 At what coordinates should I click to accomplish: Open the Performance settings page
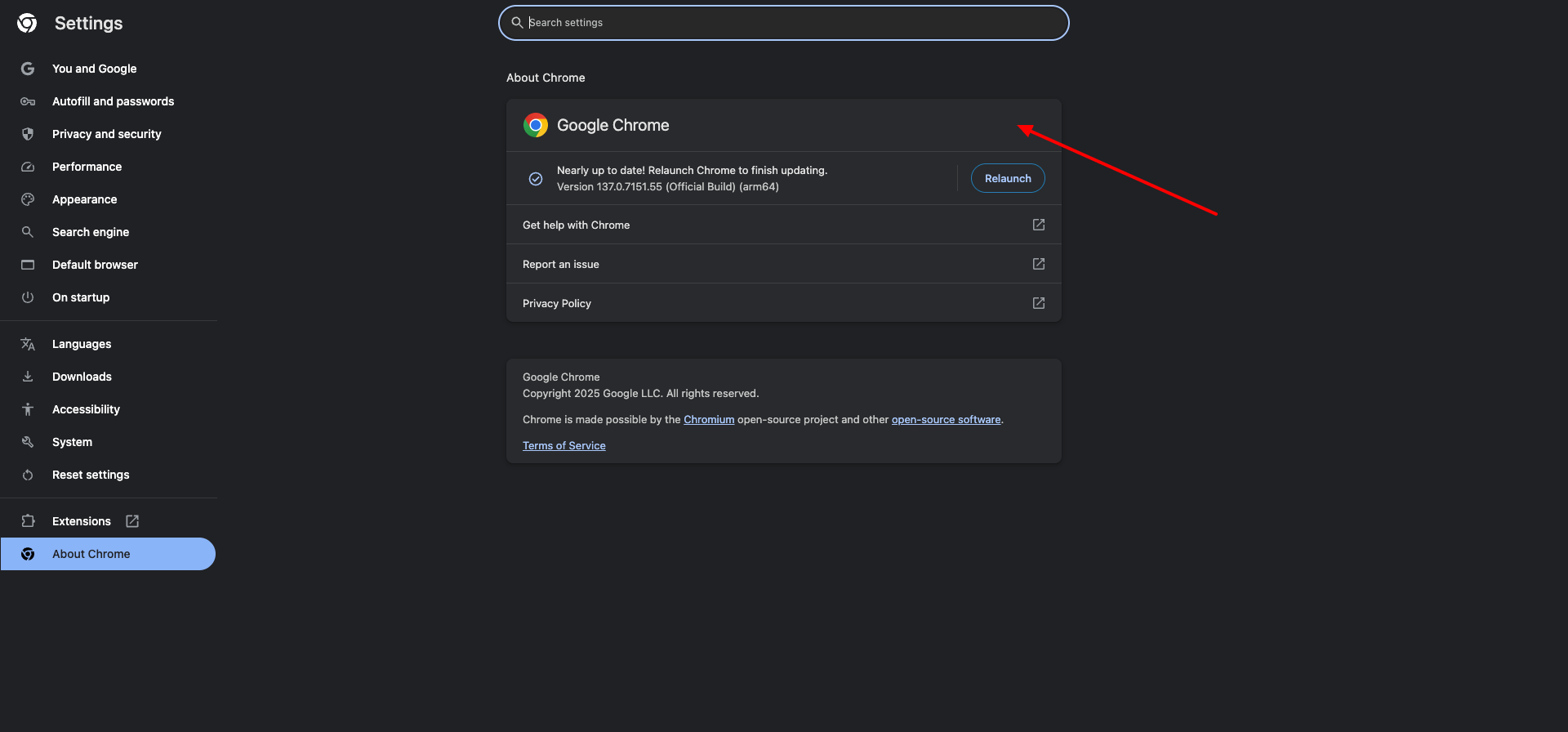108,167
